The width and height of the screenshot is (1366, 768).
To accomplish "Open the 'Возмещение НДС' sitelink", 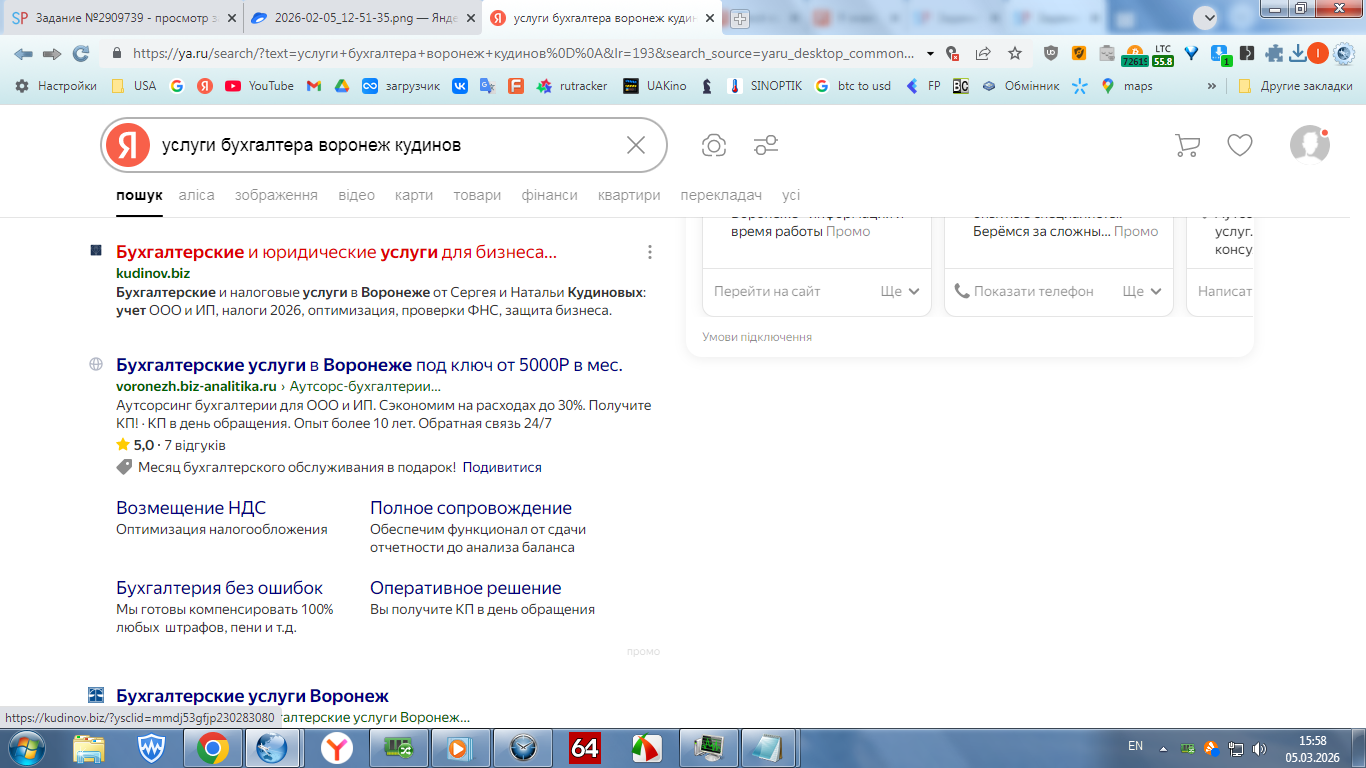I will pos(191,508).
